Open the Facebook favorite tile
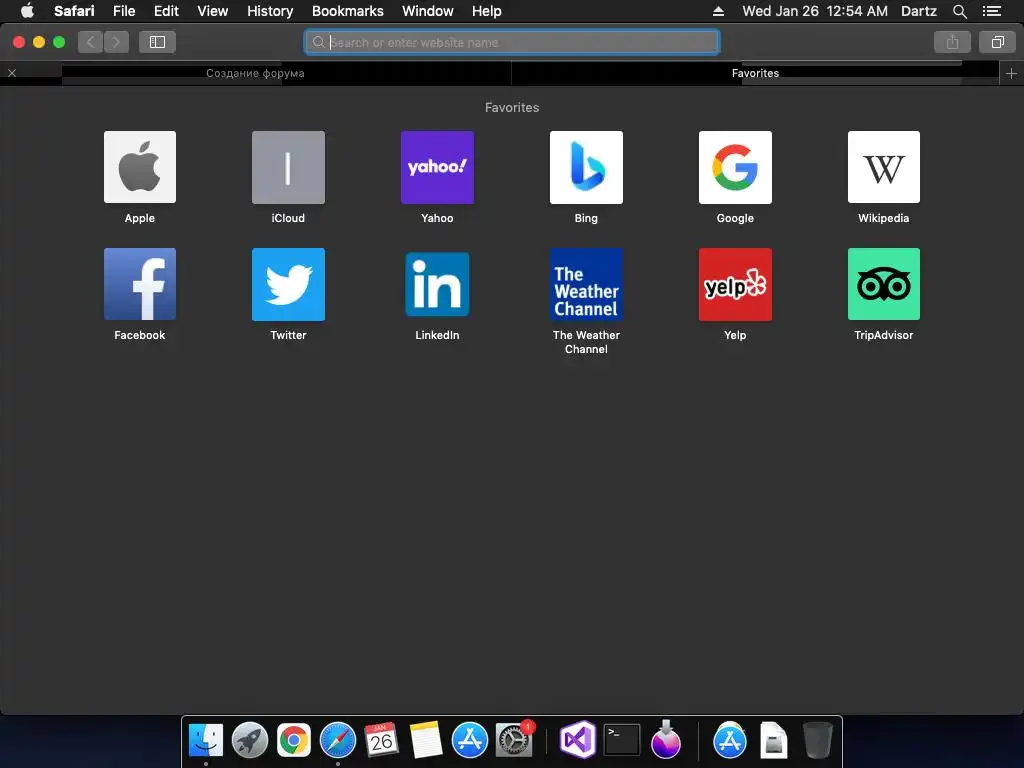This screenshot has width=1024, height=768. (x=140, y=284)
